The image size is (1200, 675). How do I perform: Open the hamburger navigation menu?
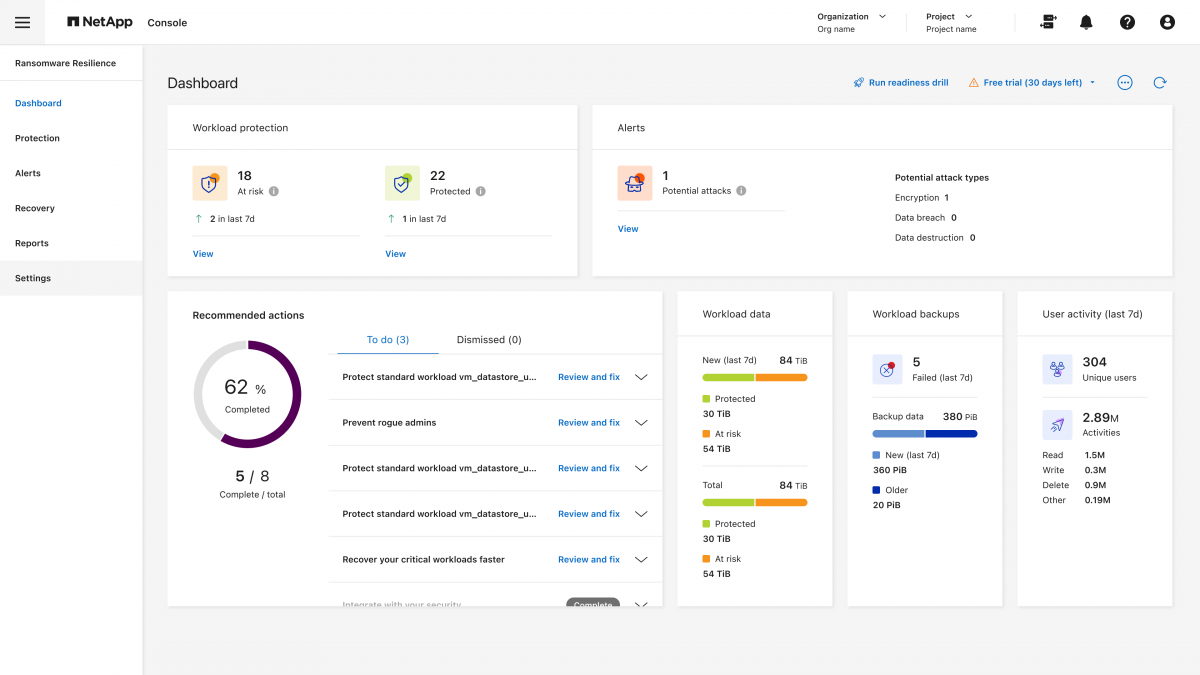tap(22, 21)
